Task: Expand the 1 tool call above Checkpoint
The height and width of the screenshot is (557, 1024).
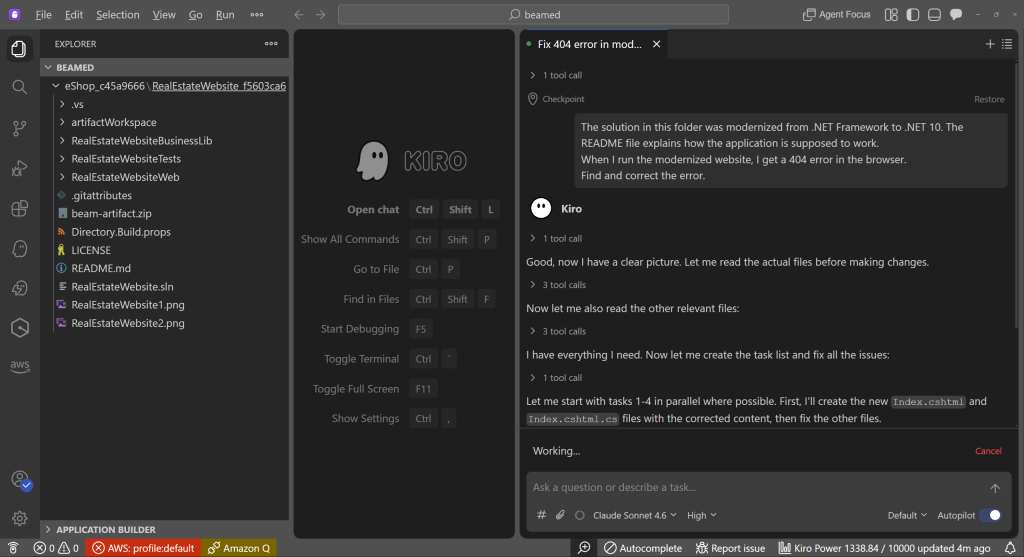Action: coord(555,75)
